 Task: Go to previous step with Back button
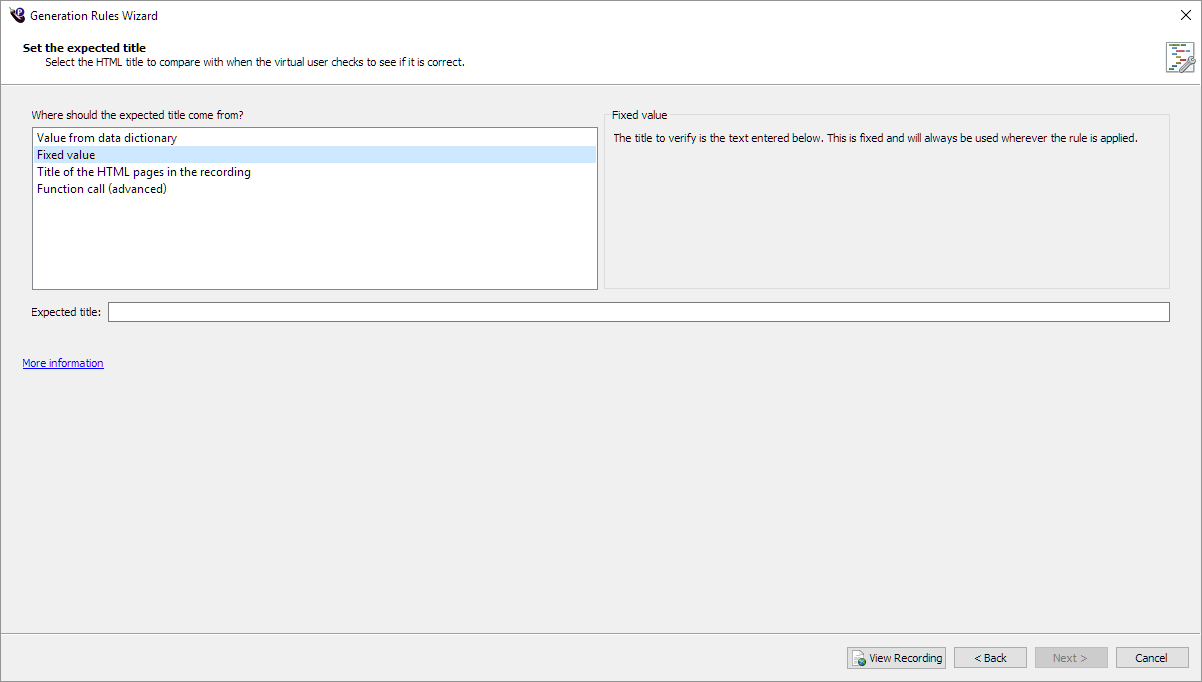pyautogui.click(x=990, y=658)
